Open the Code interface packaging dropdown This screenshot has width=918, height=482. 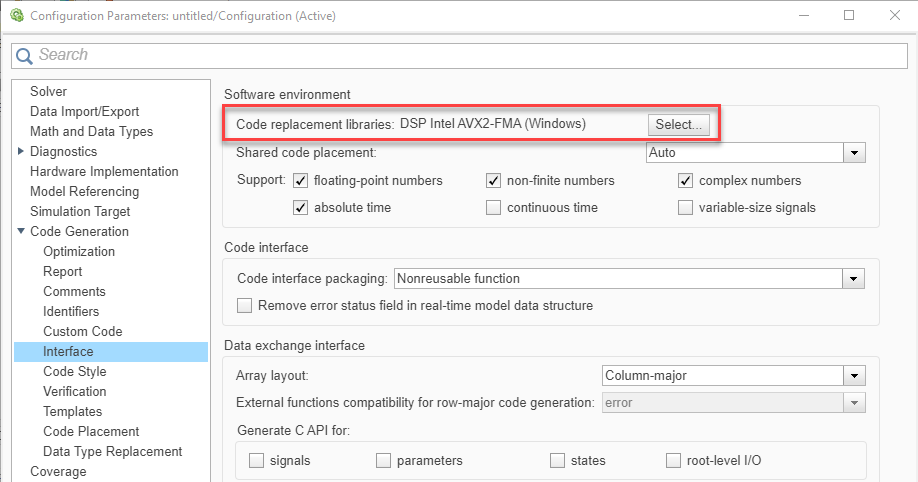tap(854, 278)
